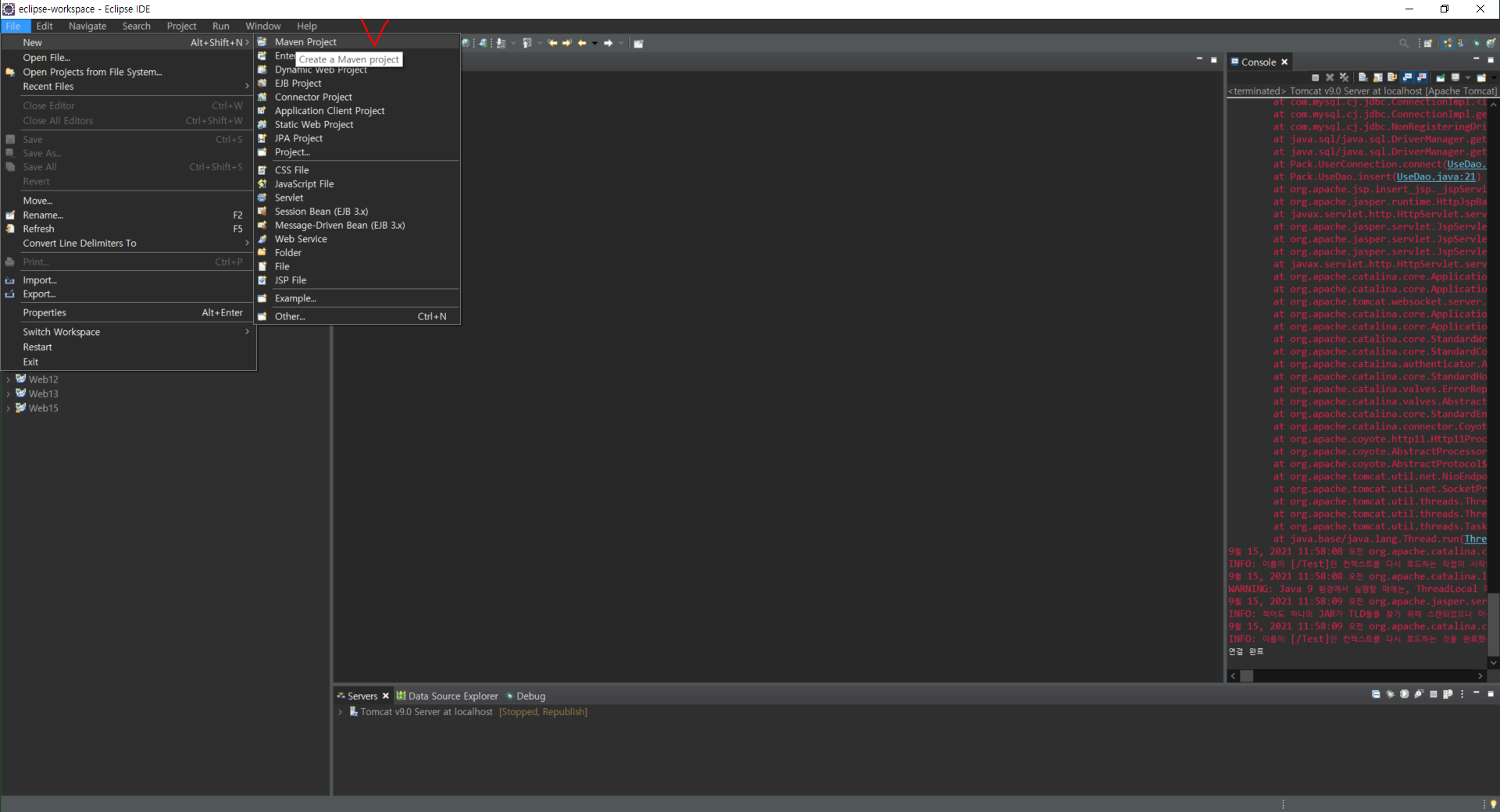
Task: Clear the Console output
Action: point(1363,77)
